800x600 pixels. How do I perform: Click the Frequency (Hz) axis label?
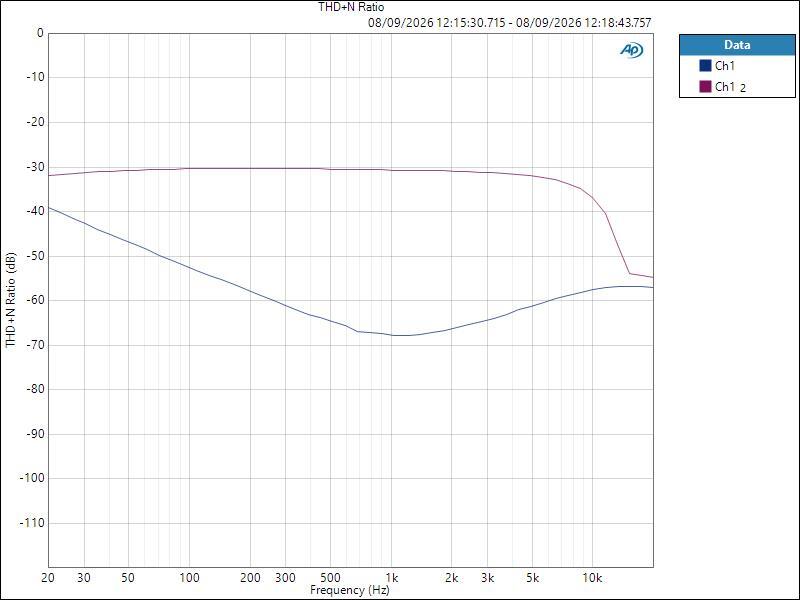click(349, 590)
